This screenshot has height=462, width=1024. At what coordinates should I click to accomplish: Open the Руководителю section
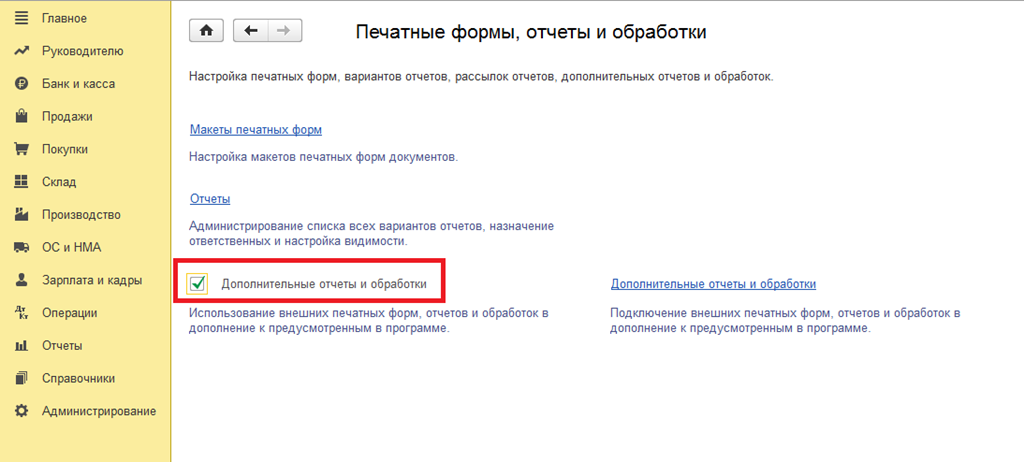82,51
